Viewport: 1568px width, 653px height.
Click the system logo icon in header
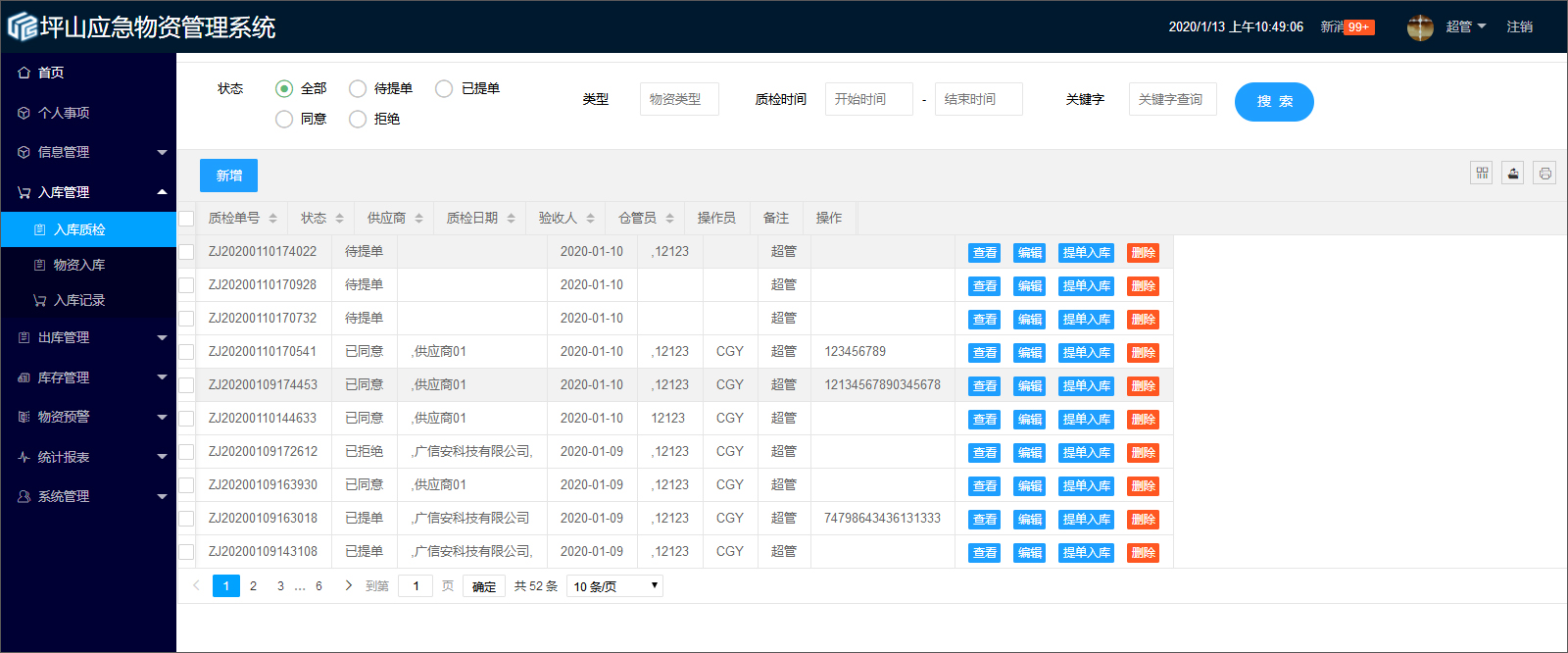click(x=23, y=26)
